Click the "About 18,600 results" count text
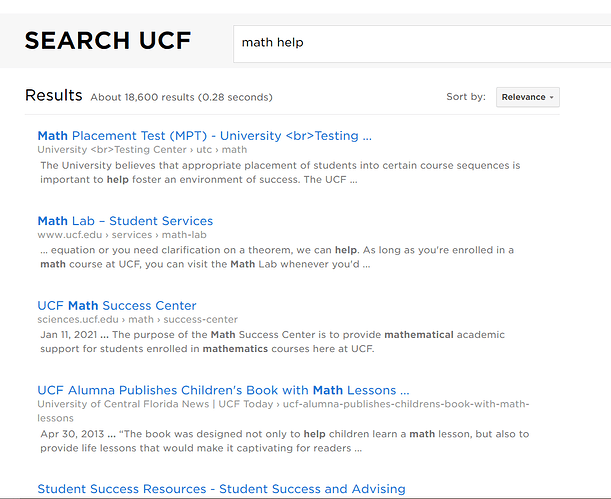 point(181,97)
